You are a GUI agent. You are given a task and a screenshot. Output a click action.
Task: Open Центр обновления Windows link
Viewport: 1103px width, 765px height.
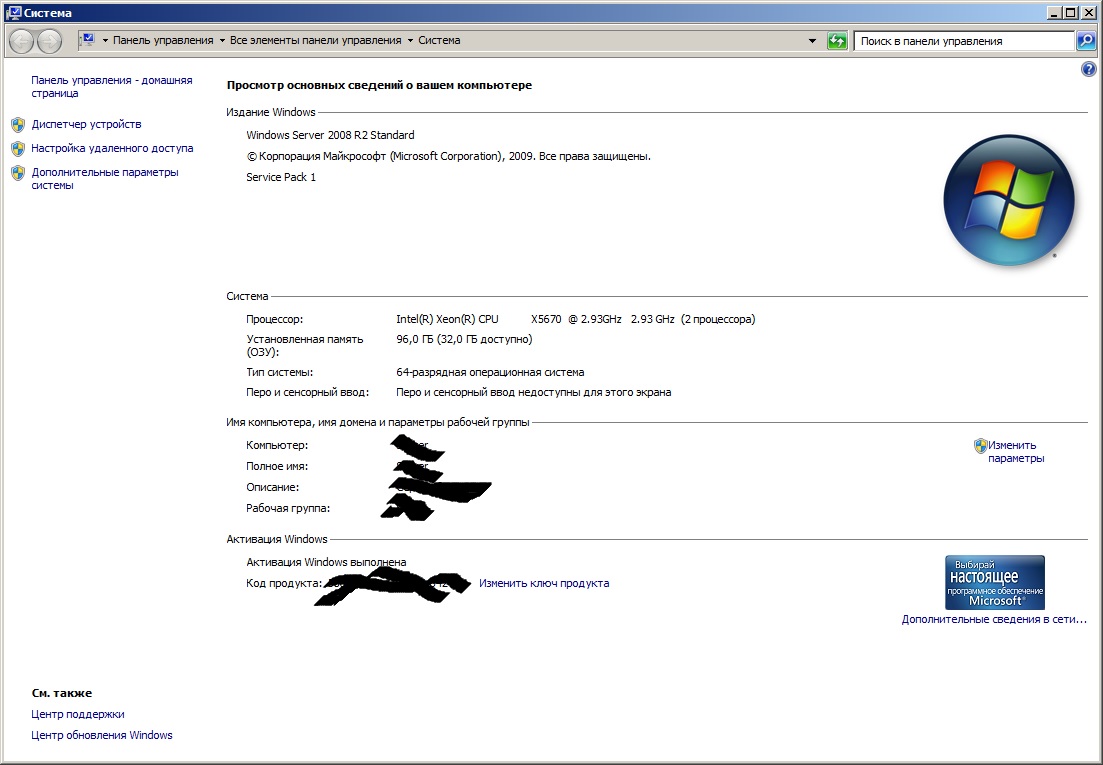coord(101,735)
